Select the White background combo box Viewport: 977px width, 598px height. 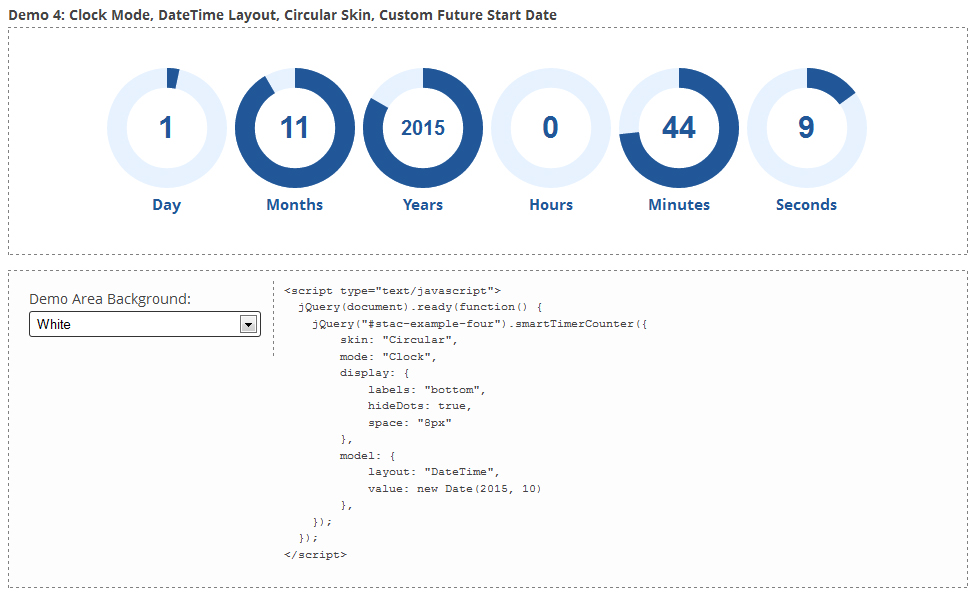(145, 325)
